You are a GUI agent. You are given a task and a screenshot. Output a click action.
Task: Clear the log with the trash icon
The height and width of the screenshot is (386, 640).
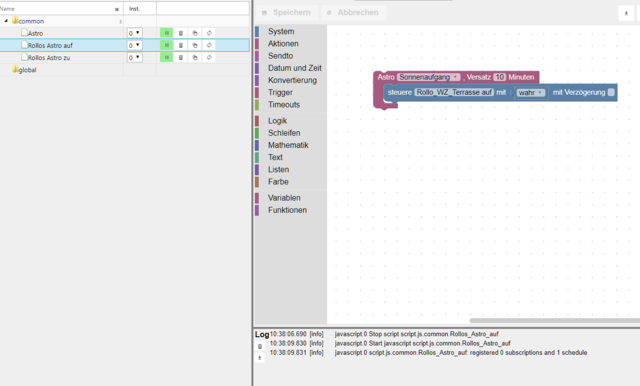tap(260, 346)
